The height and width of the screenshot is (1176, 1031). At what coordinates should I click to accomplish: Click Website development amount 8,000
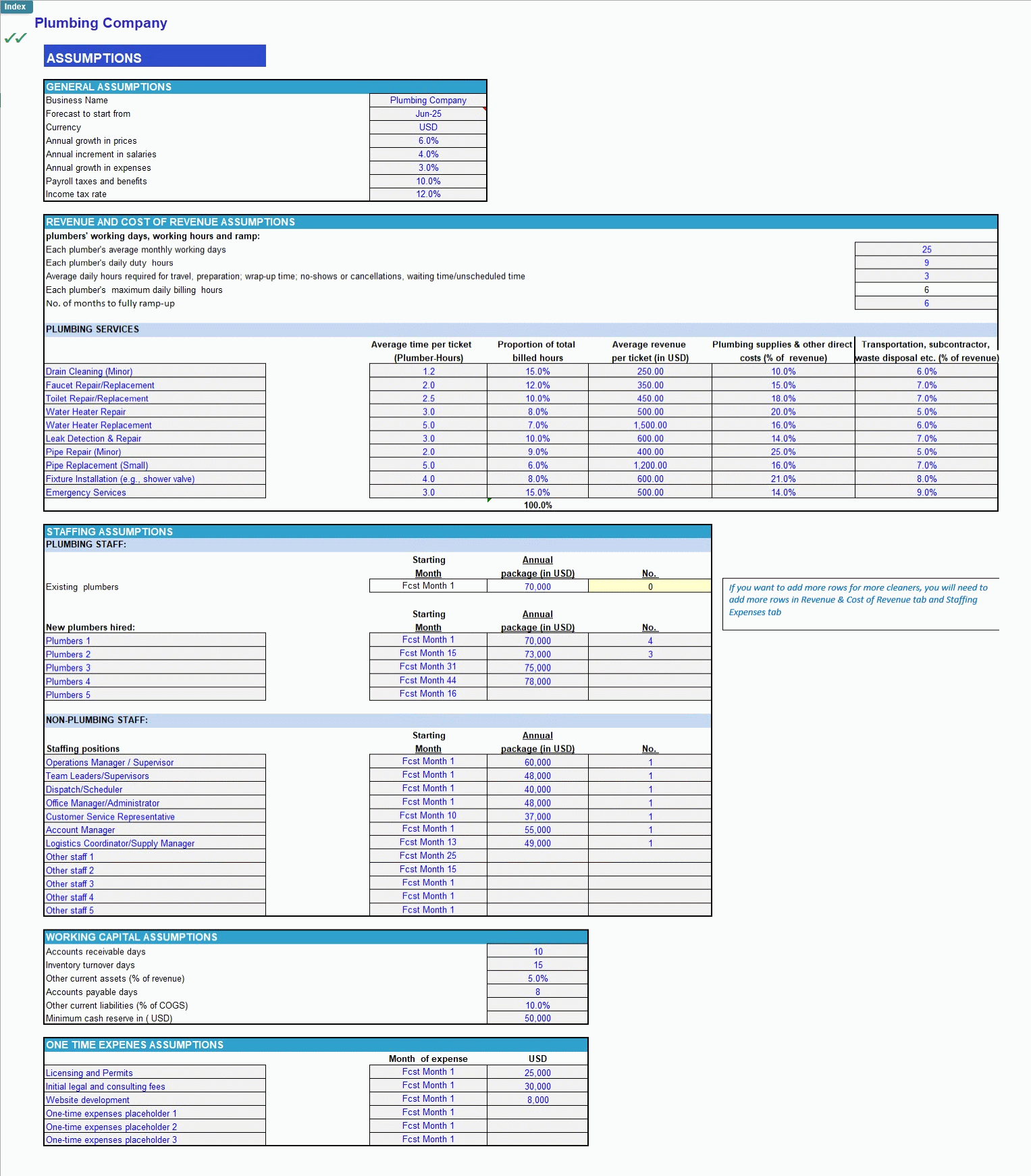click(537, 1100)
